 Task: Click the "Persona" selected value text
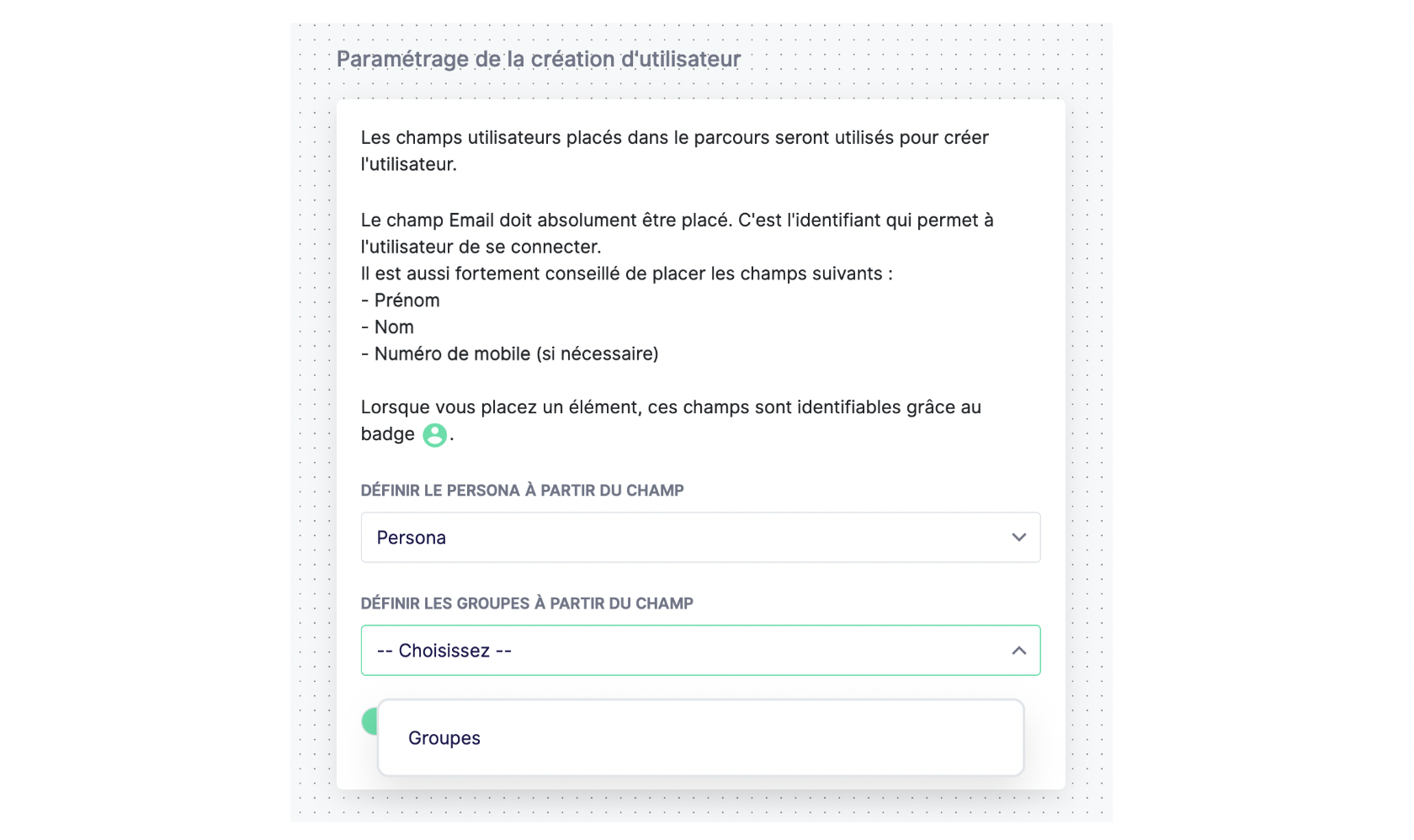[412, 538]
